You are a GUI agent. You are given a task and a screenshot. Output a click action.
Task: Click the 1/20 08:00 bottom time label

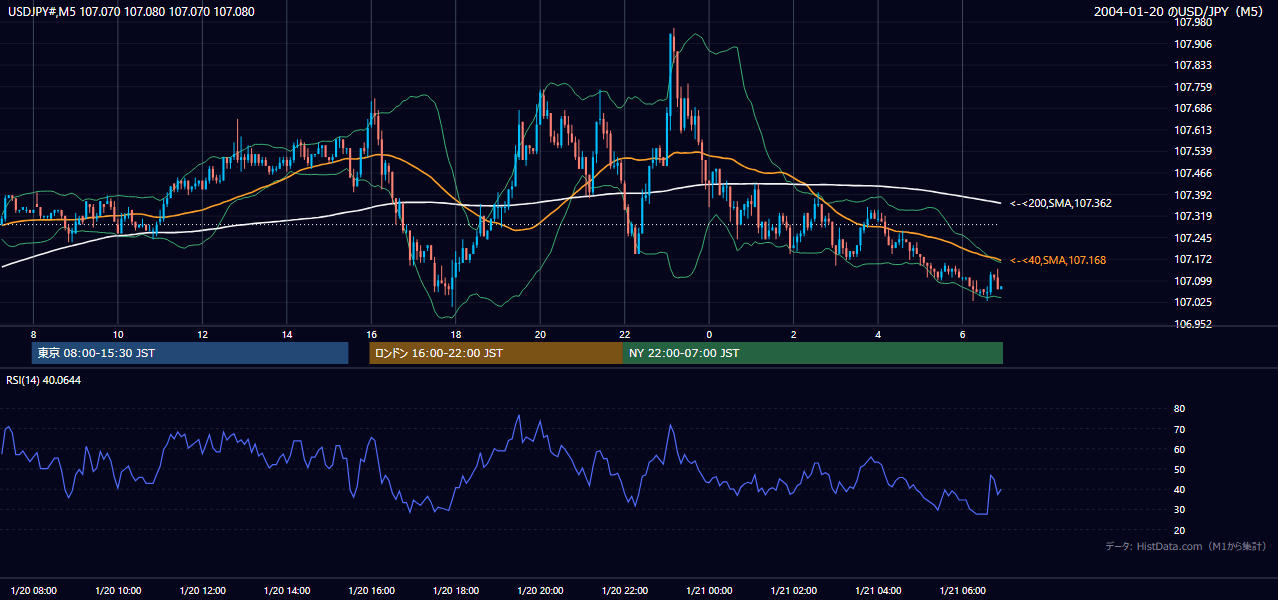pos(33,590)
